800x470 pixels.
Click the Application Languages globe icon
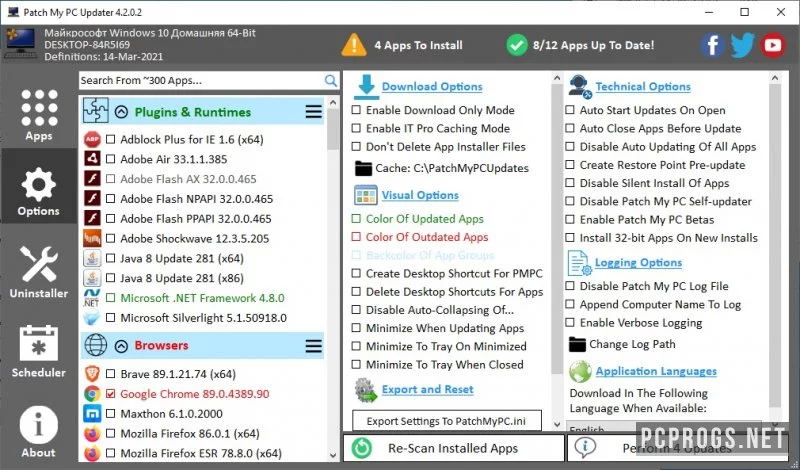coord(580,372)
